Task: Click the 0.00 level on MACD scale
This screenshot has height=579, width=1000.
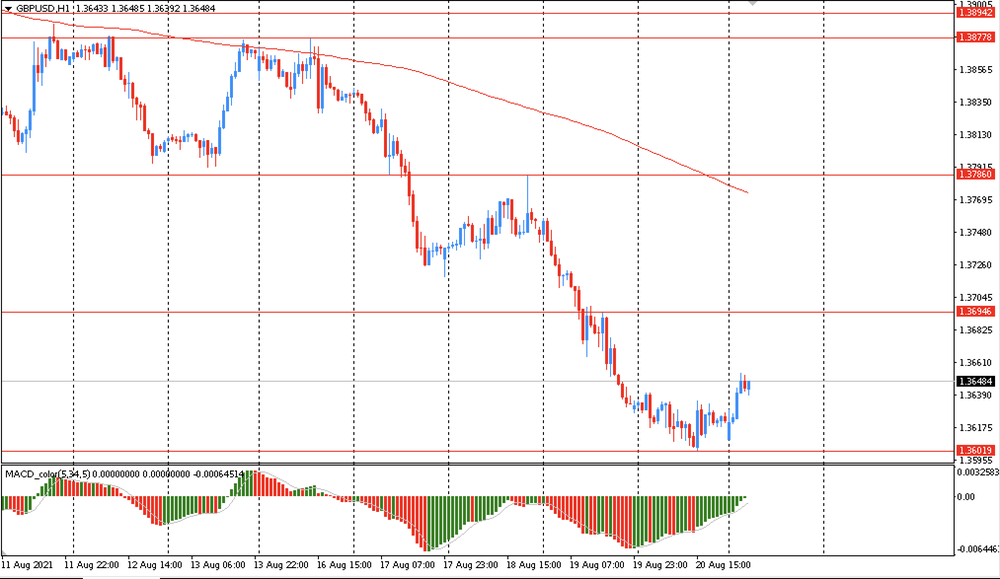Action: pyautogui.click(x=967, y=497)
